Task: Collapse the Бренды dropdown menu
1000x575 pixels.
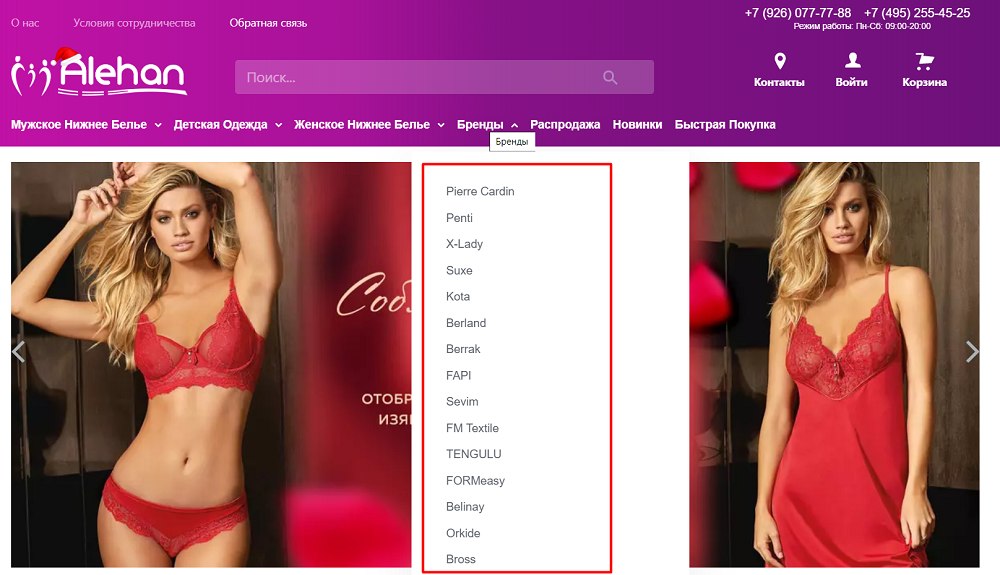Action: [487, 125]
